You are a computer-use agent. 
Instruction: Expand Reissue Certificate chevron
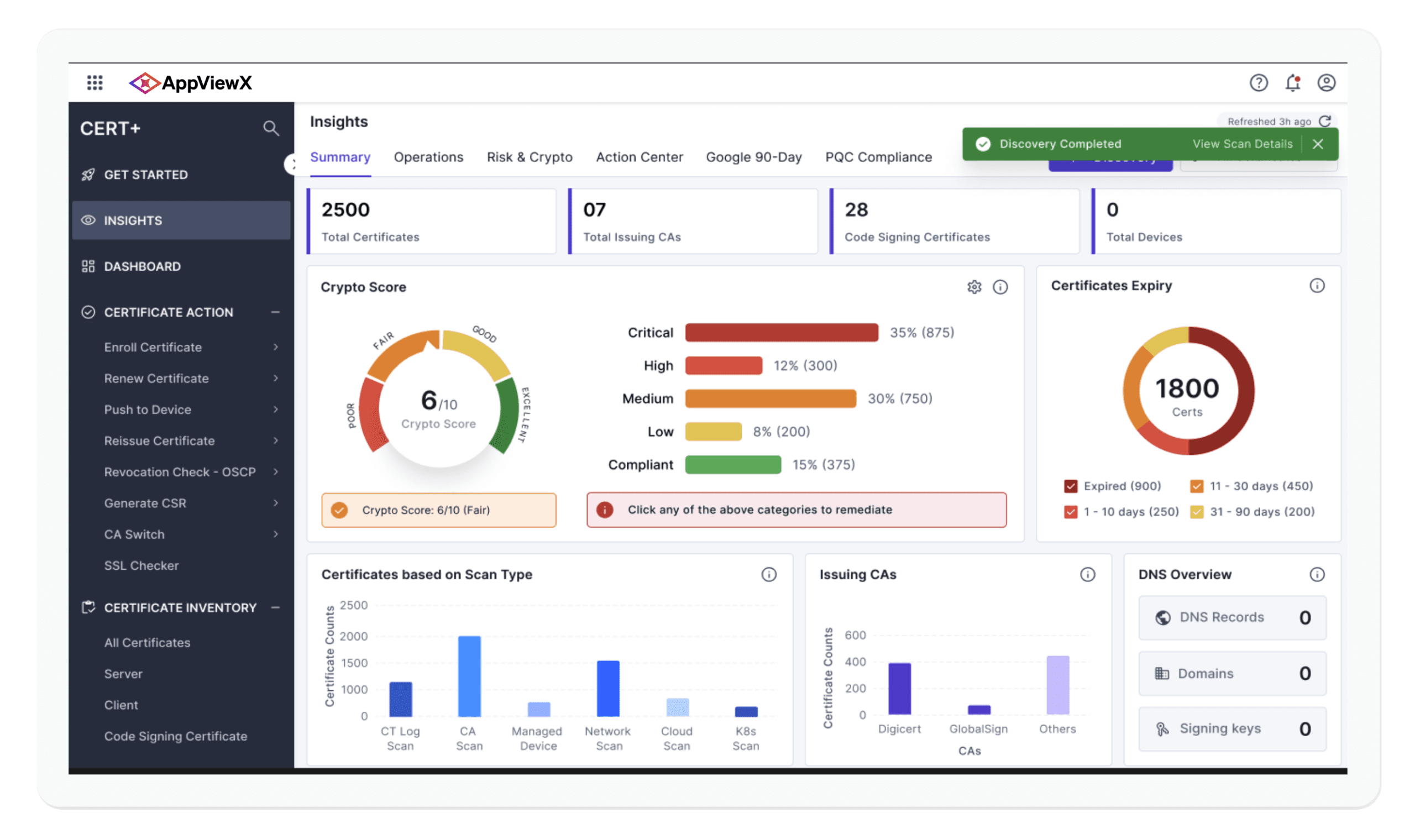276,440
